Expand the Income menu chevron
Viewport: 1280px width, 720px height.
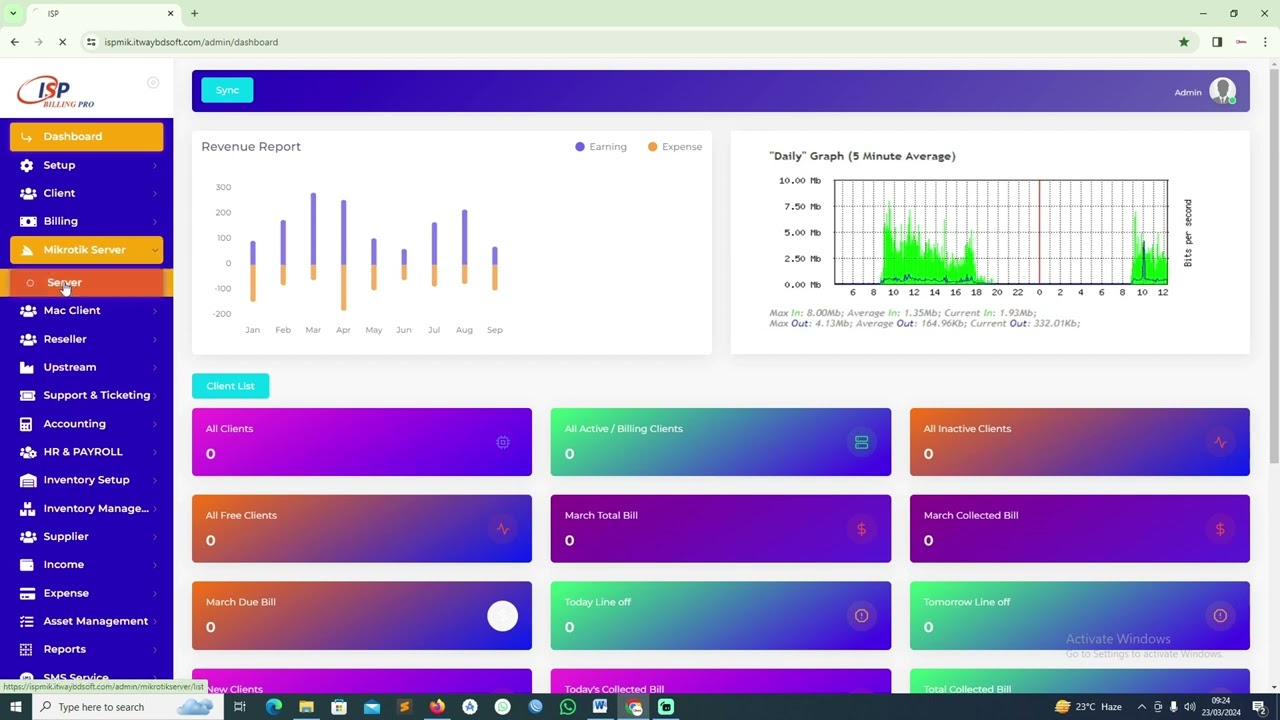click(155, 565)
